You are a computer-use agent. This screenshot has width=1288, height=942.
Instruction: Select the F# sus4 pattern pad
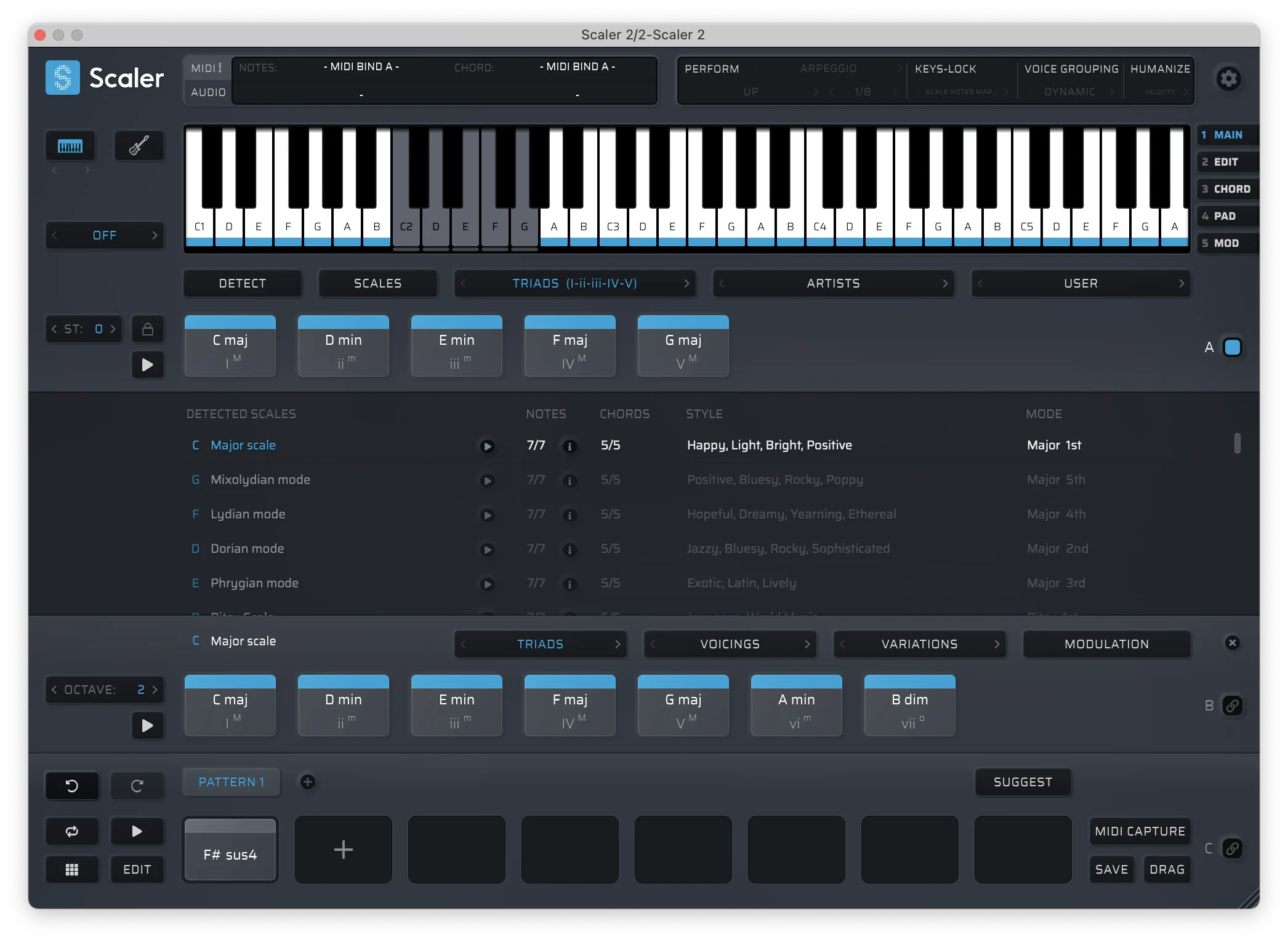tap(230, 850)
